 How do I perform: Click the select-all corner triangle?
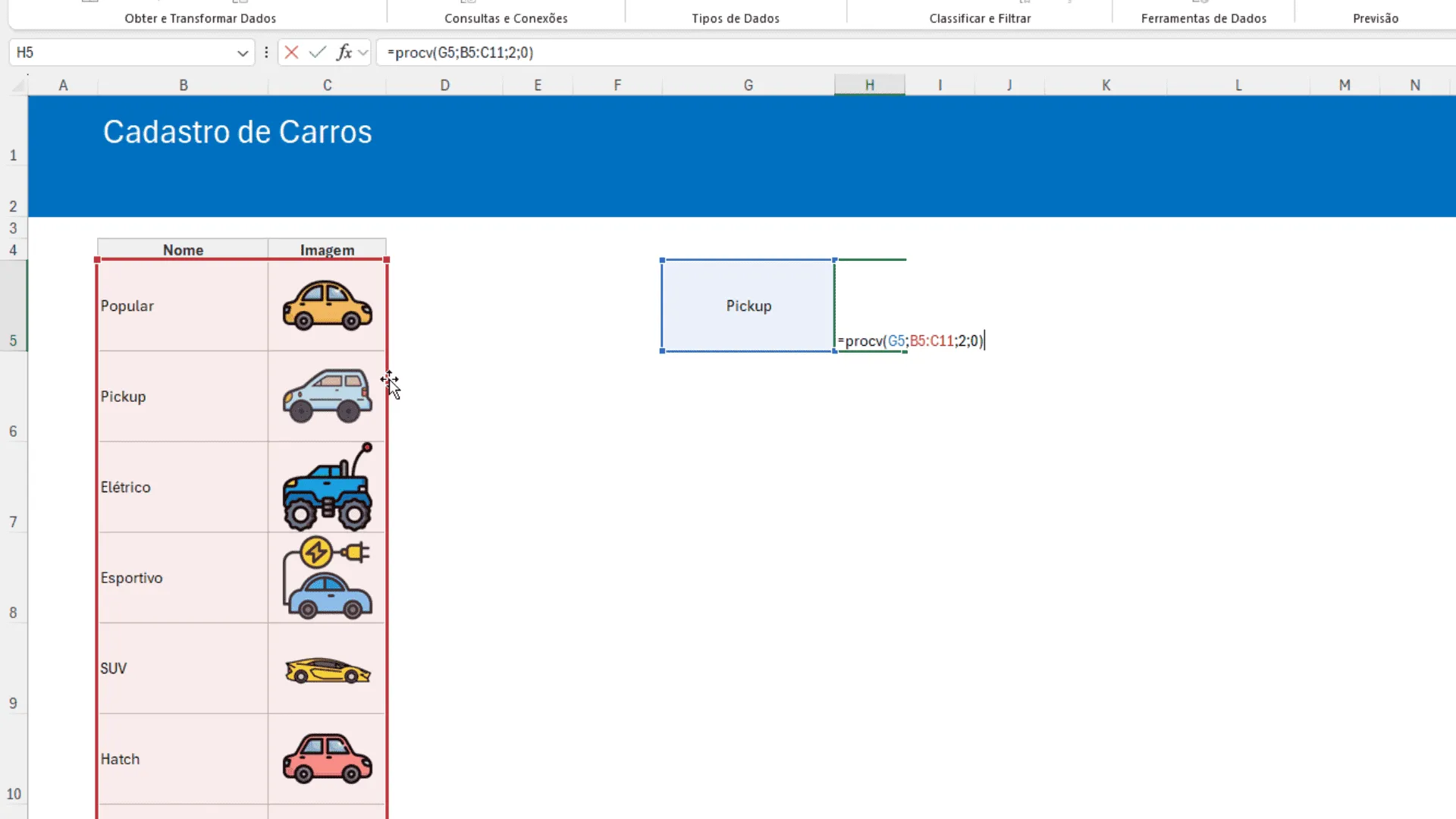pos(19,86)
